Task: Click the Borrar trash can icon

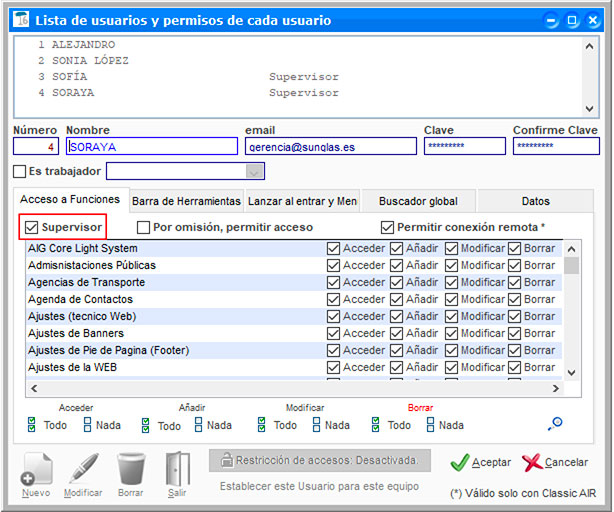Action: pos(131,469)
